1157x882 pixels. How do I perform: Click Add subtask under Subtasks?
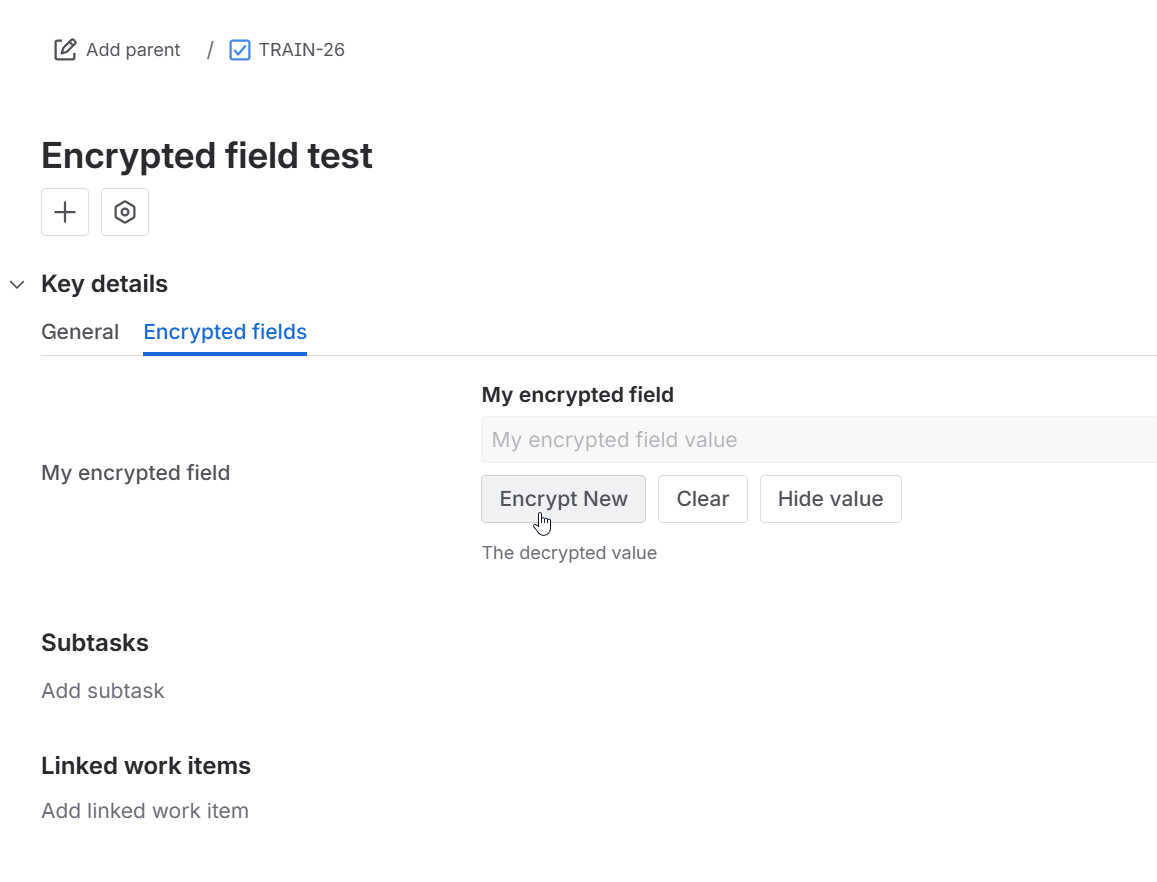[x=103, y=690]
